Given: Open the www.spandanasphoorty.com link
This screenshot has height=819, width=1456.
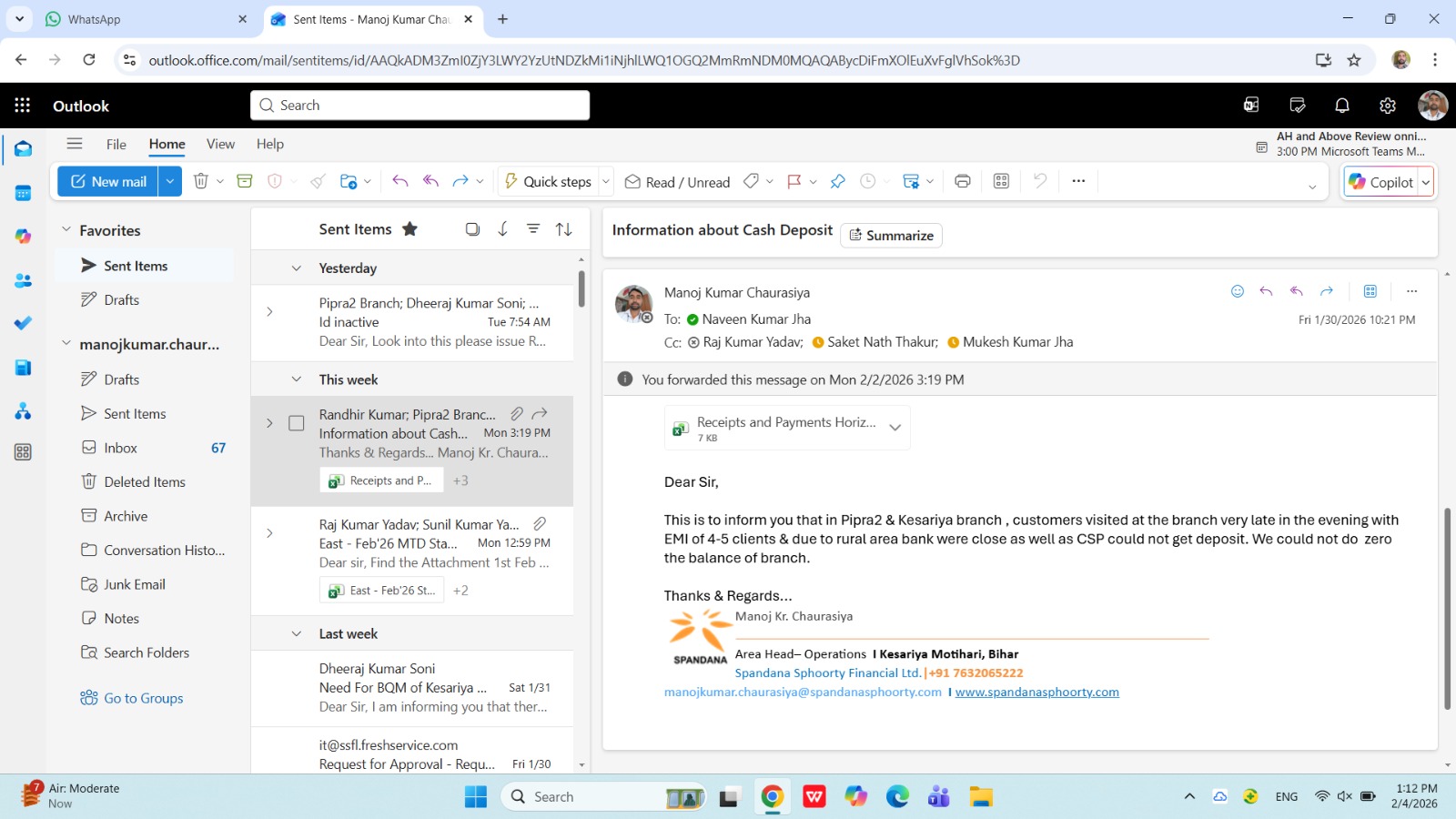Looking at the screenshot, I should pos(1036,692).
